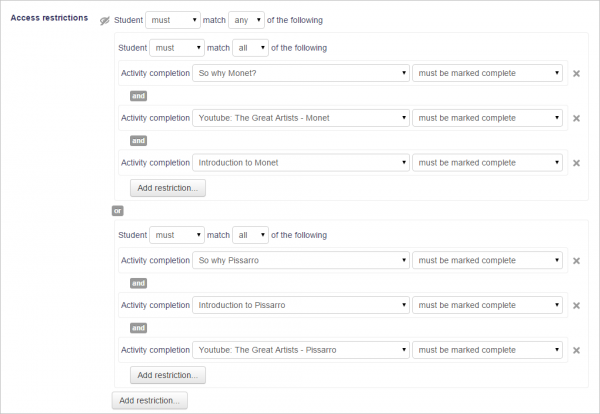Click the bottom outer 'Add restriction...' button

point(149,400)
